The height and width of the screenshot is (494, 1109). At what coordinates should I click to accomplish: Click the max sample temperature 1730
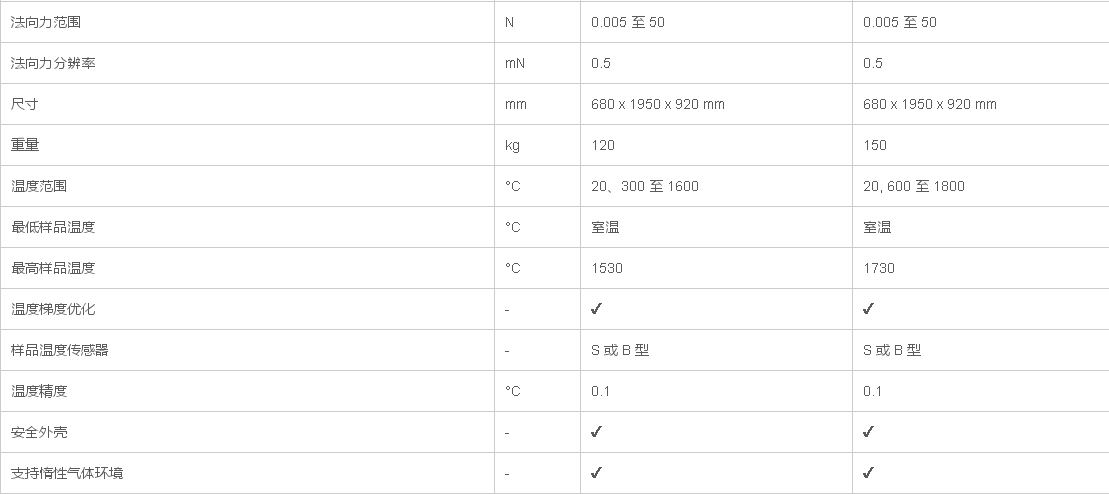879,268
